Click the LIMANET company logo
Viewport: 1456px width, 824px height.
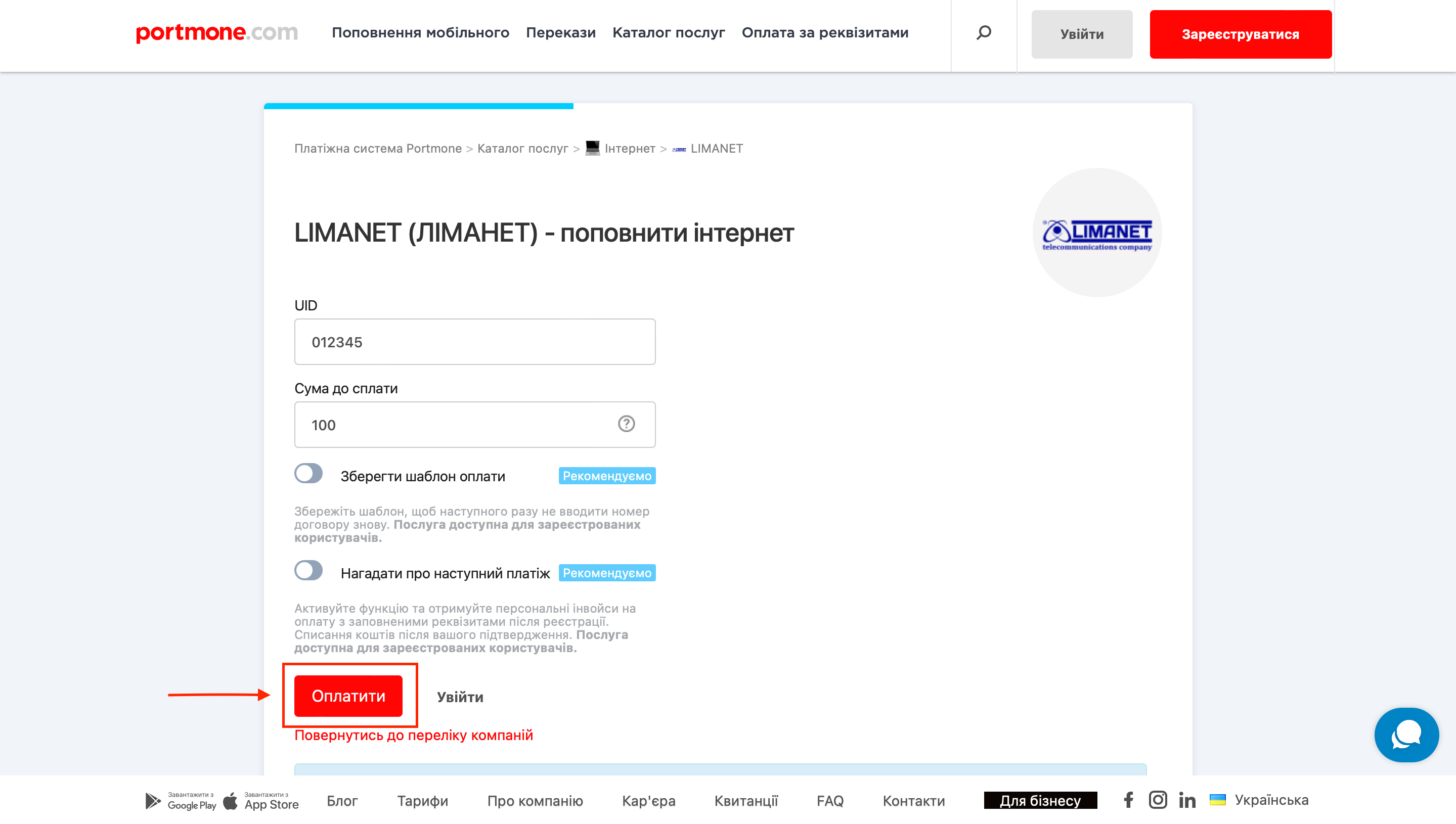[x=1097, y=233]
